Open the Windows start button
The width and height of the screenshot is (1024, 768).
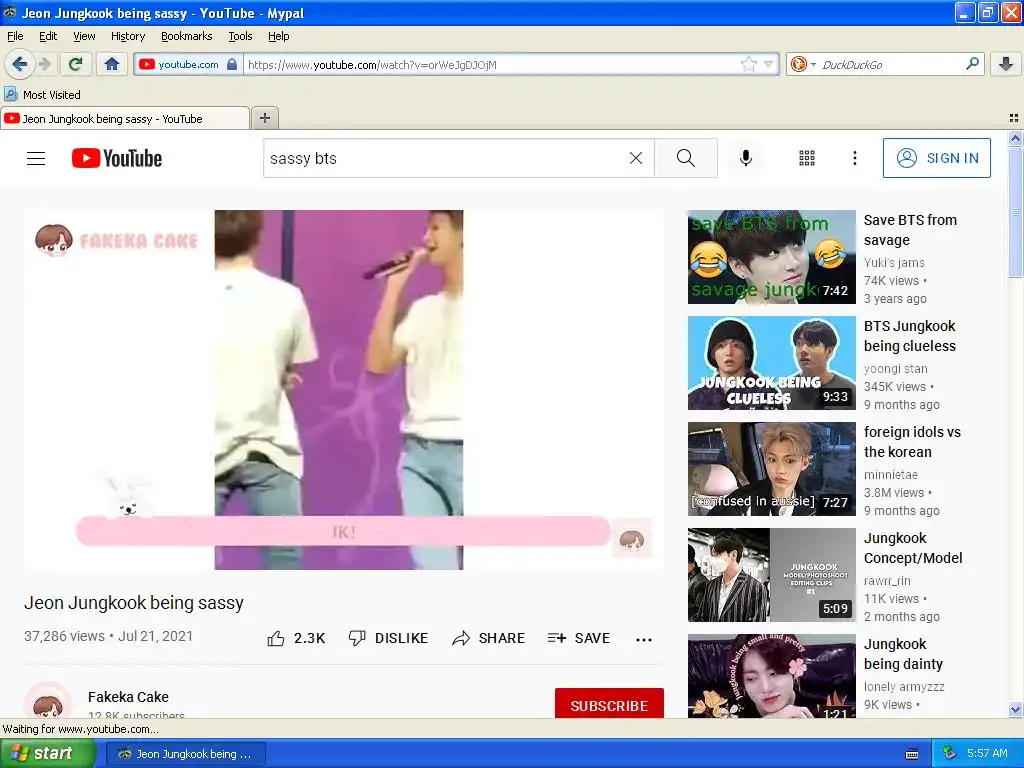click(47, 754)
